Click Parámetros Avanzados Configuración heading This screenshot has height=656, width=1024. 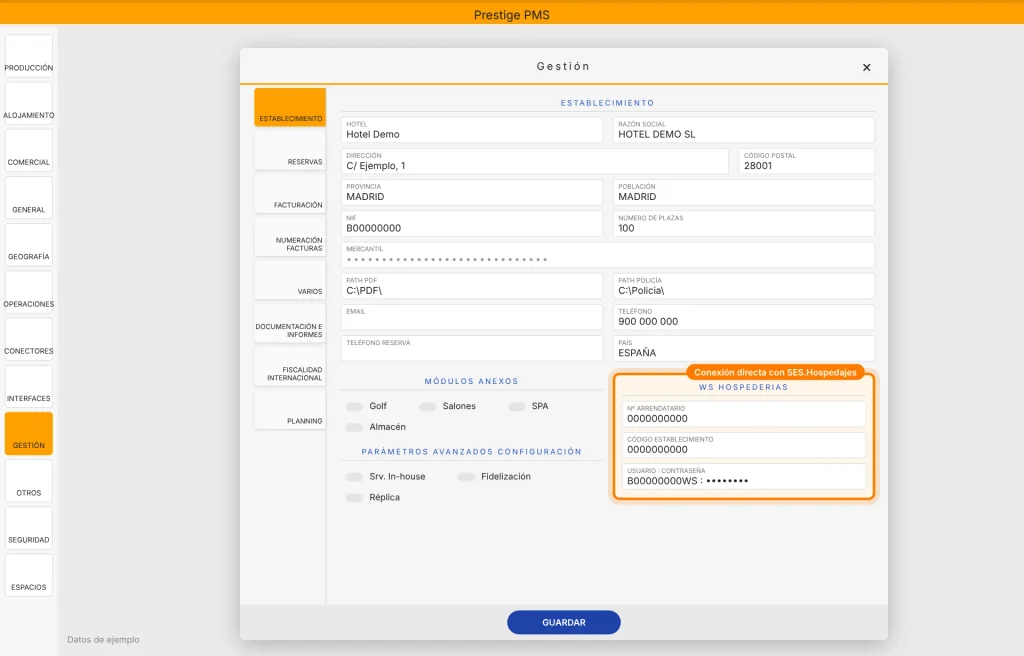point(472,452)
